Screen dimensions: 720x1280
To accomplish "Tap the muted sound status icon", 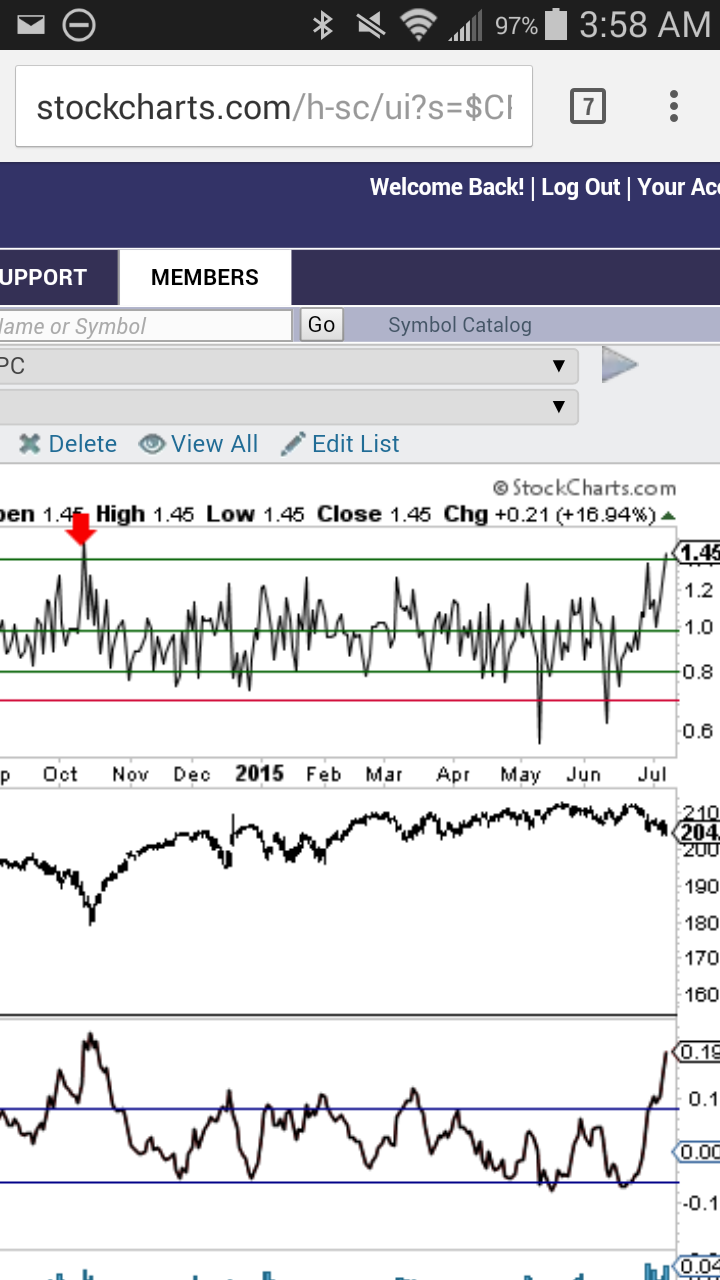I will (370, 25).
